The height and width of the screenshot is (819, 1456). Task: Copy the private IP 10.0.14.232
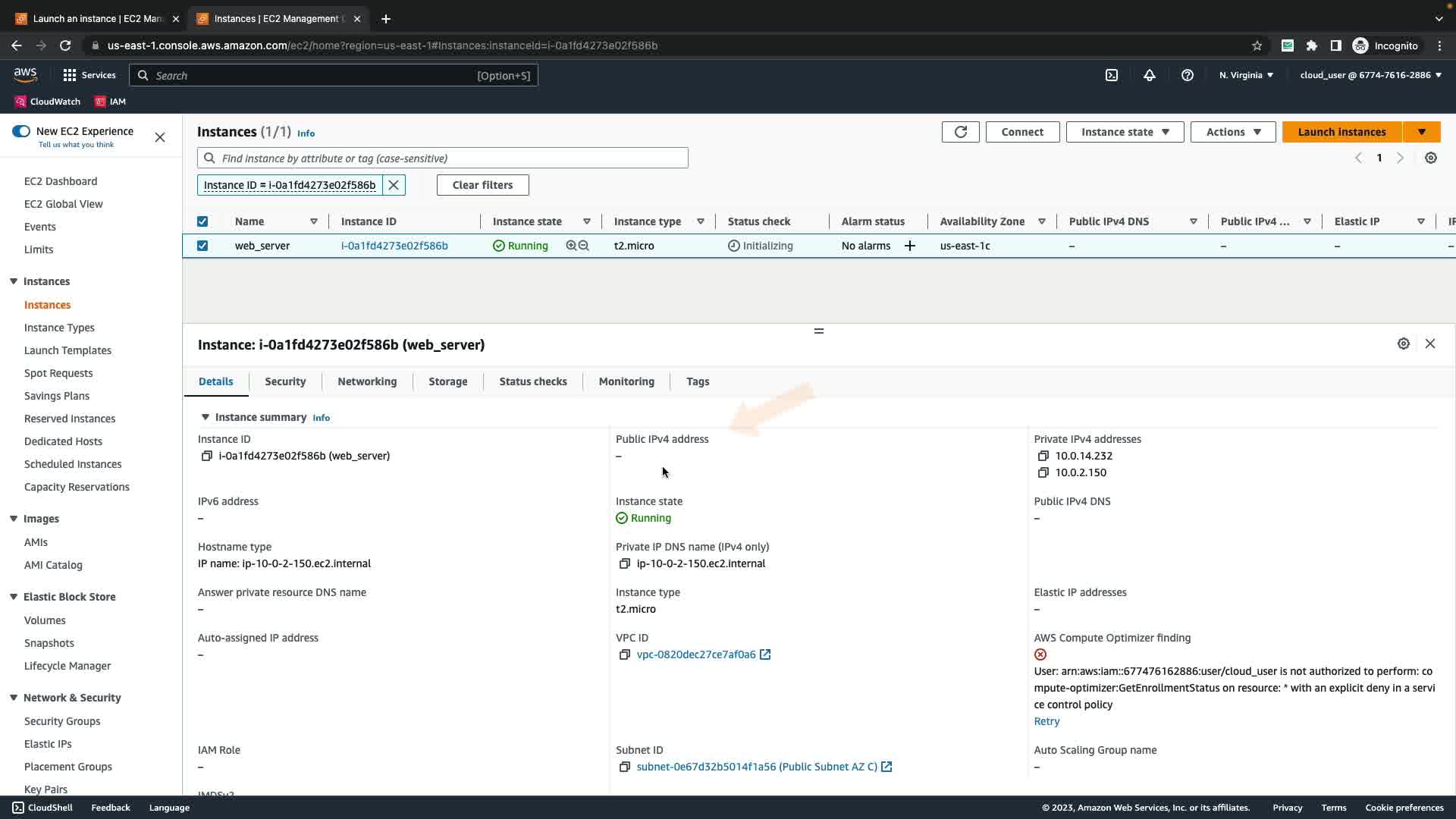pyautogui.click(x=1043, y=456)
